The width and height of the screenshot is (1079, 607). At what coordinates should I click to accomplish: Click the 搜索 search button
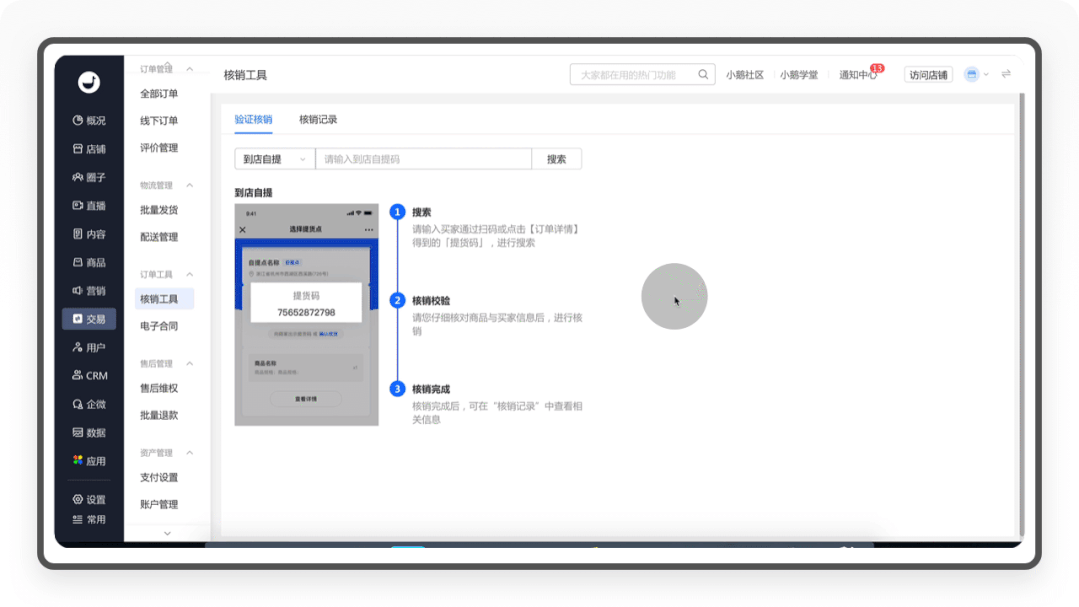(x=556, y=159)
